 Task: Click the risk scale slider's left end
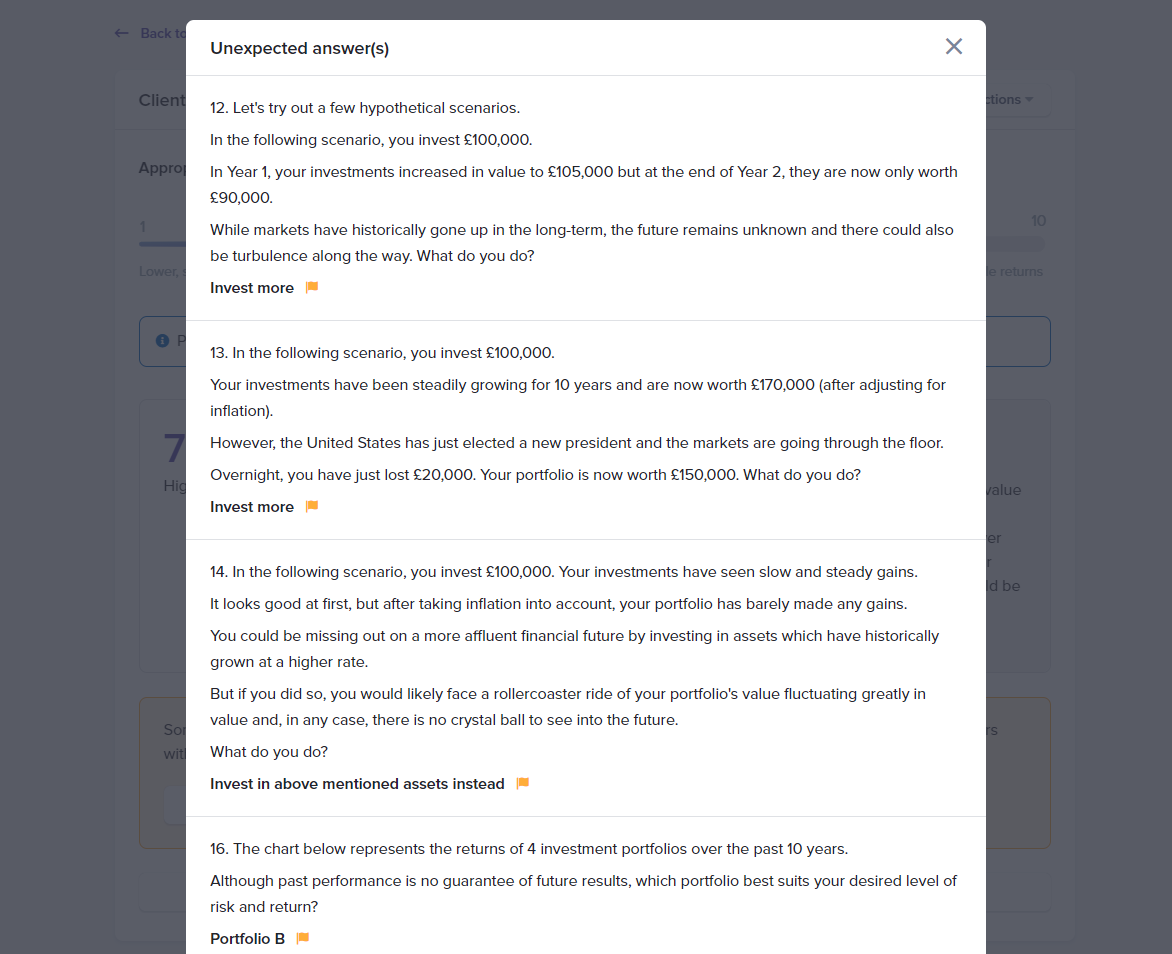(143, 243)
